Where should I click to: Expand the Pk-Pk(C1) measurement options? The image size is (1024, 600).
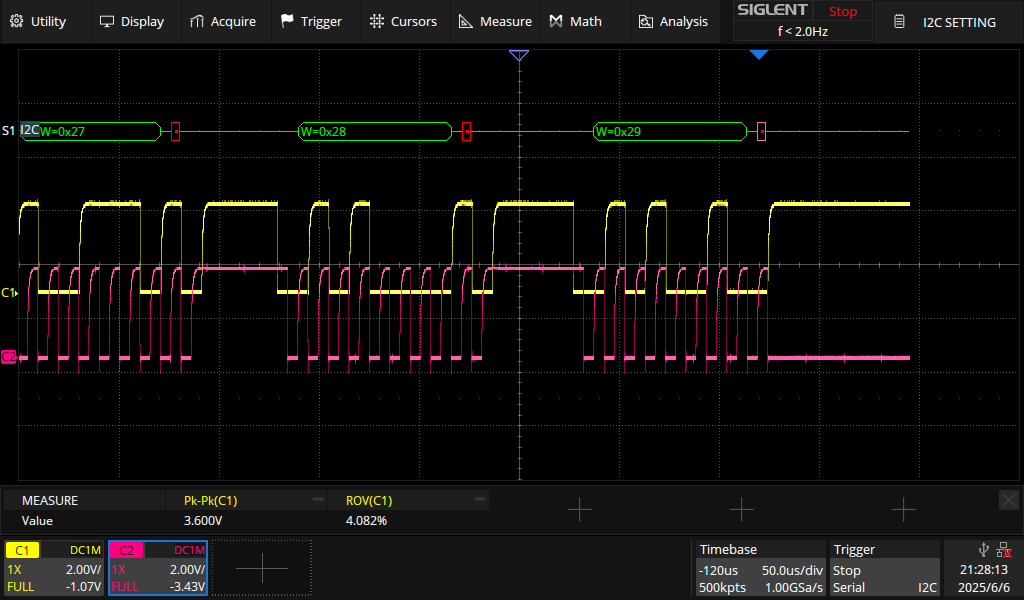(317, 499)
